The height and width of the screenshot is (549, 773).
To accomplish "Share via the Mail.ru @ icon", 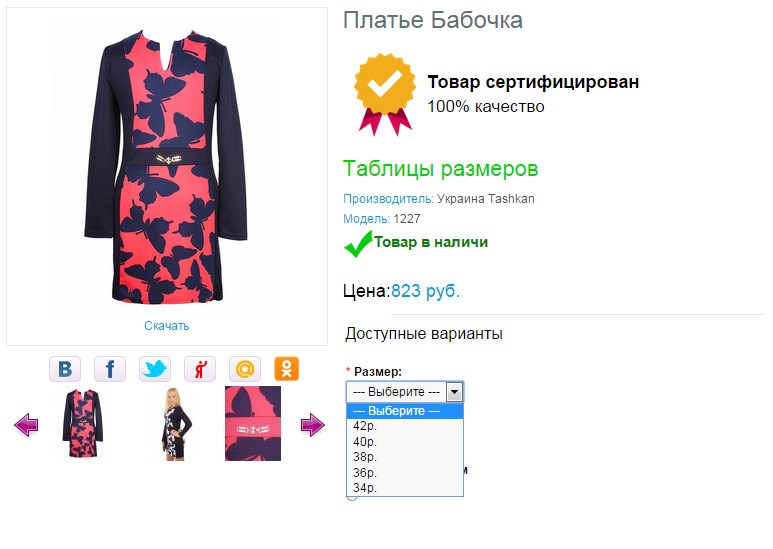I will point(245,369).
